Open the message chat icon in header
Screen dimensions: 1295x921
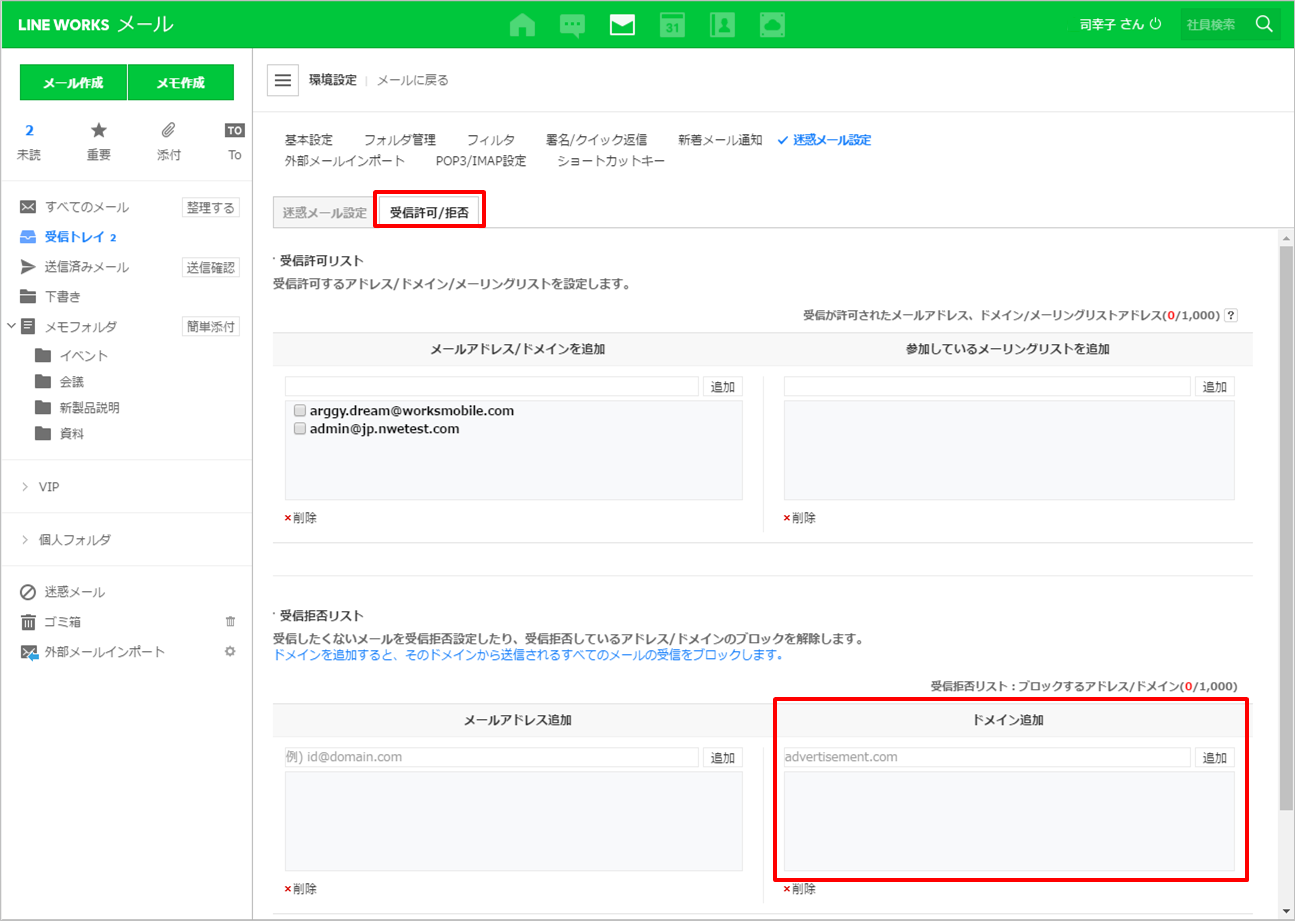(572, 25)
